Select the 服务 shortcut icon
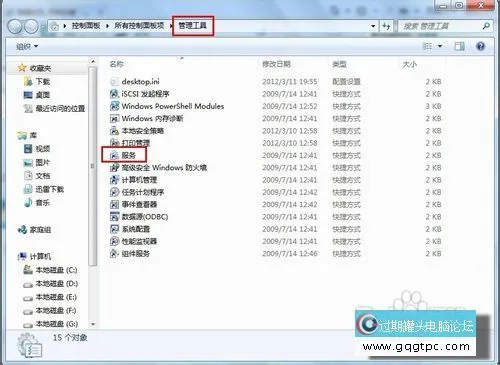500x365 pixels. [x=114, y=155]
